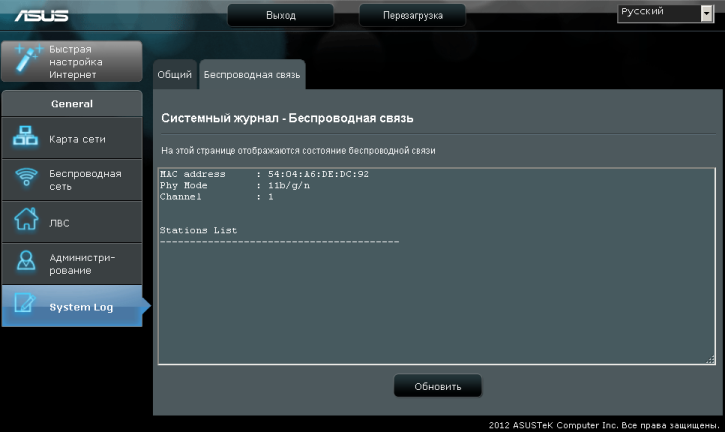Go to the Беспроводная сеть menu label
This screenshot has width=725, height=432.
85,179
